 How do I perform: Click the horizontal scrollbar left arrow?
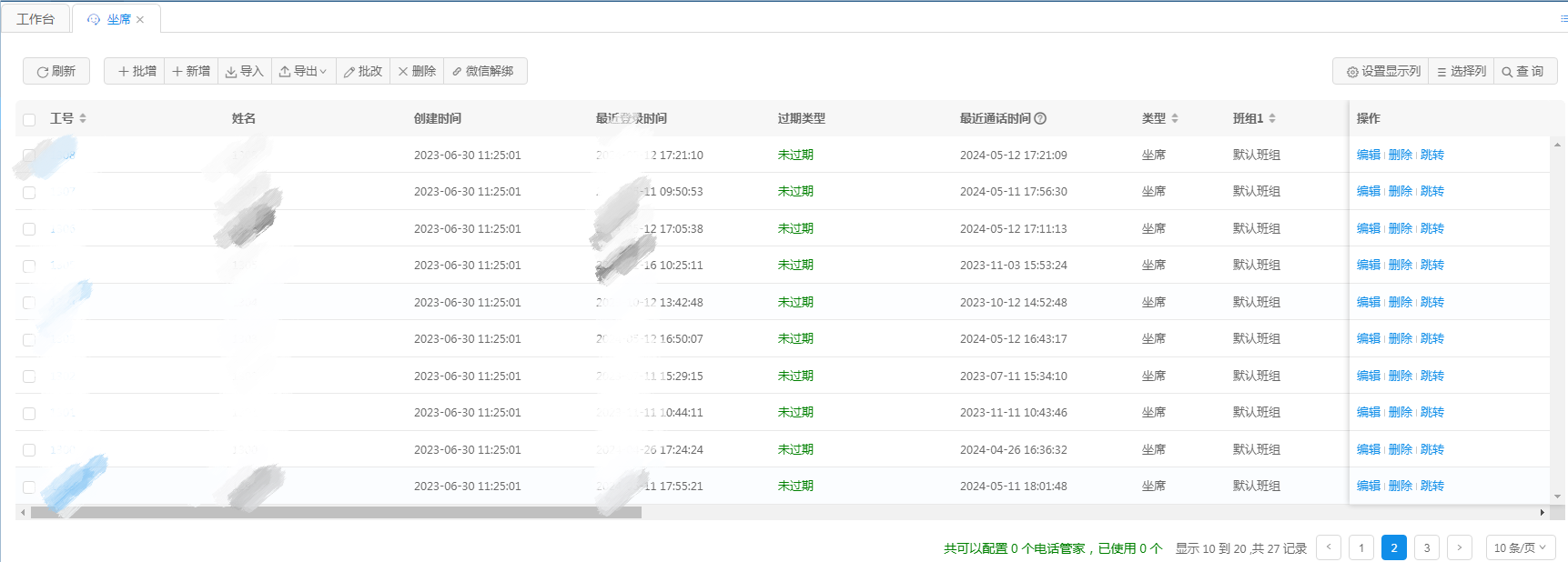tap(22, 513)
